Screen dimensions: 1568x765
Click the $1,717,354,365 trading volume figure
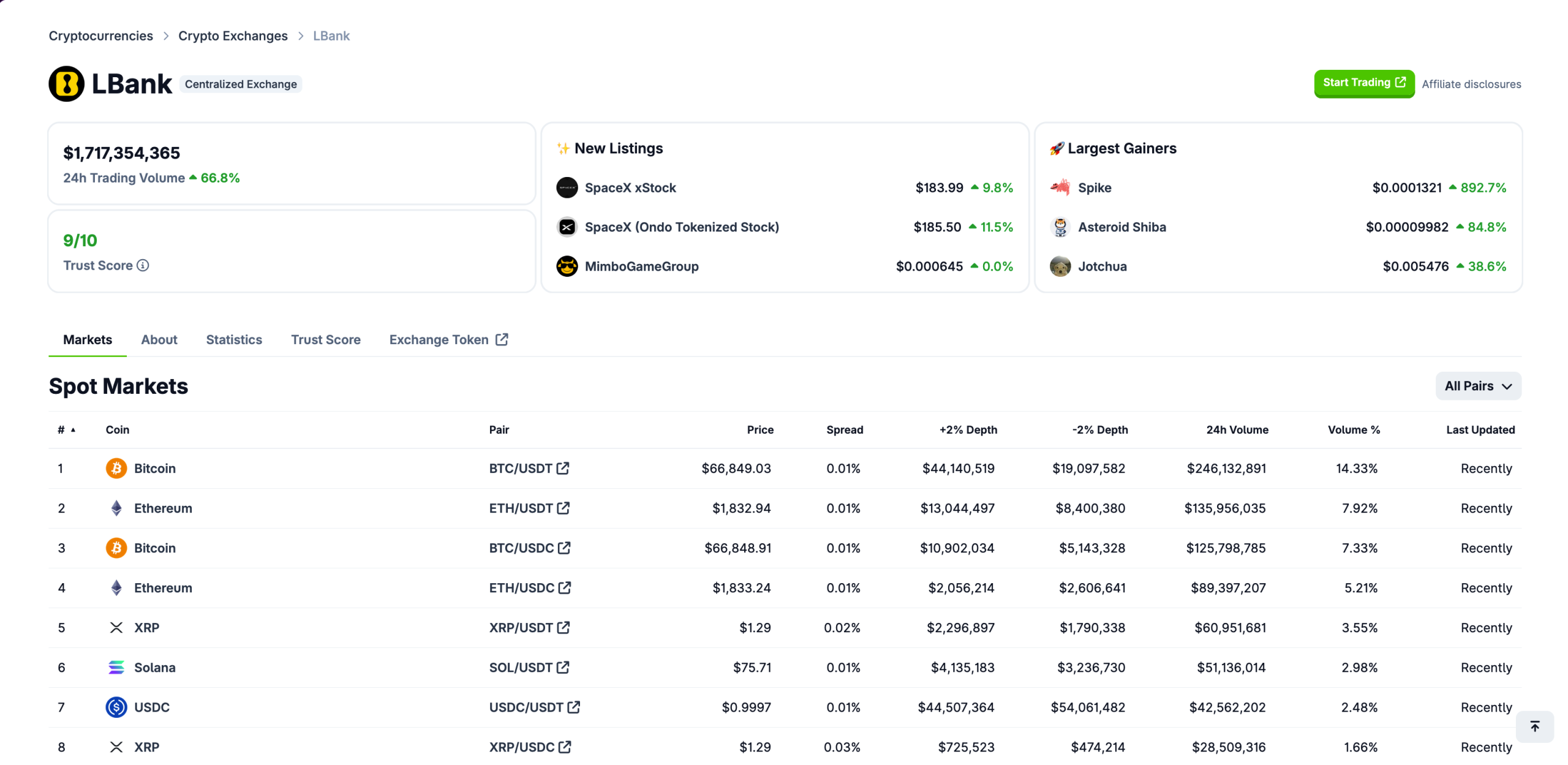(x=121, y=153)
